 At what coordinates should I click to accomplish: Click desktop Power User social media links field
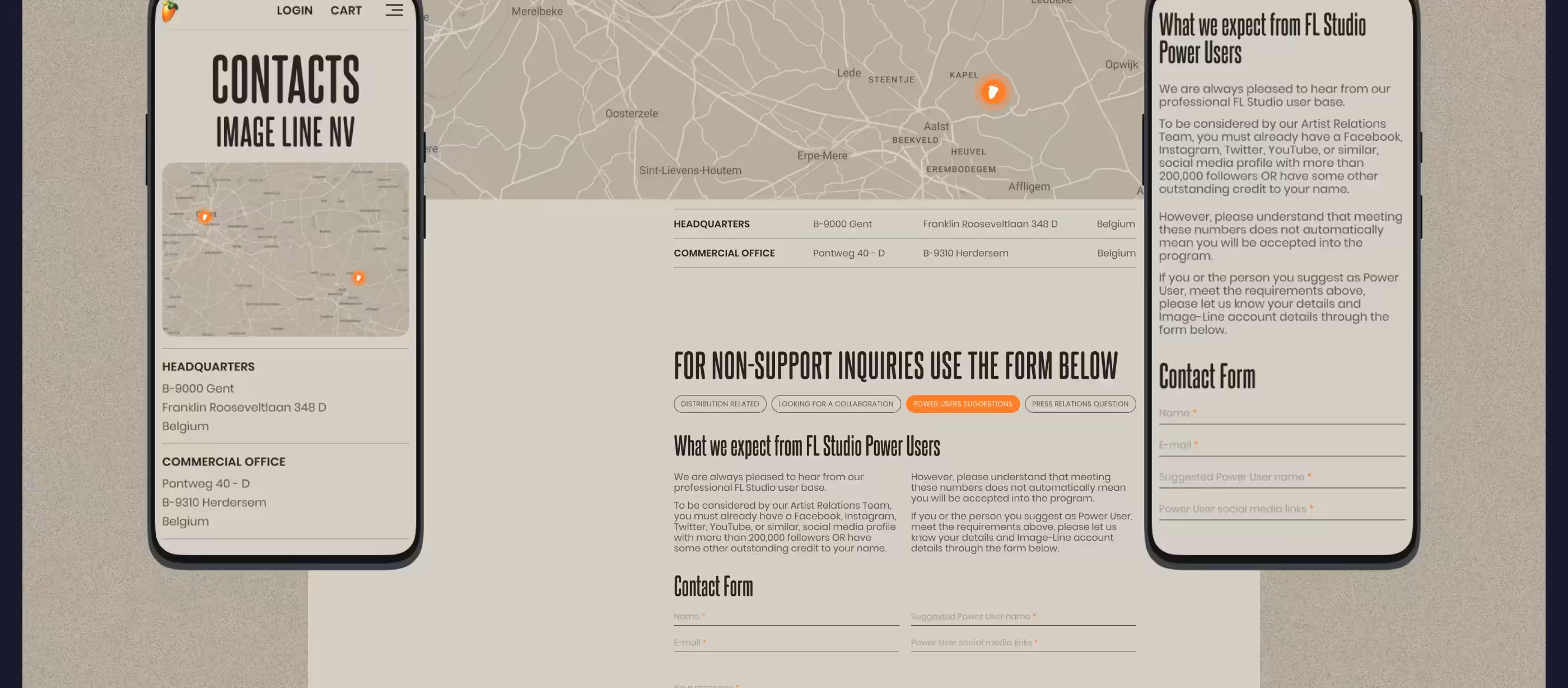click(x=1023, y=643)
